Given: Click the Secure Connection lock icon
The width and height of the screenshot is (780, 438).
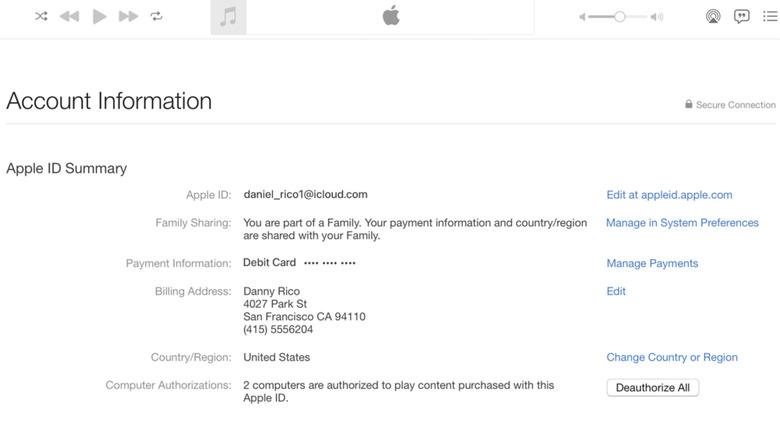Looking at the screenshot, I should point(689,104).
